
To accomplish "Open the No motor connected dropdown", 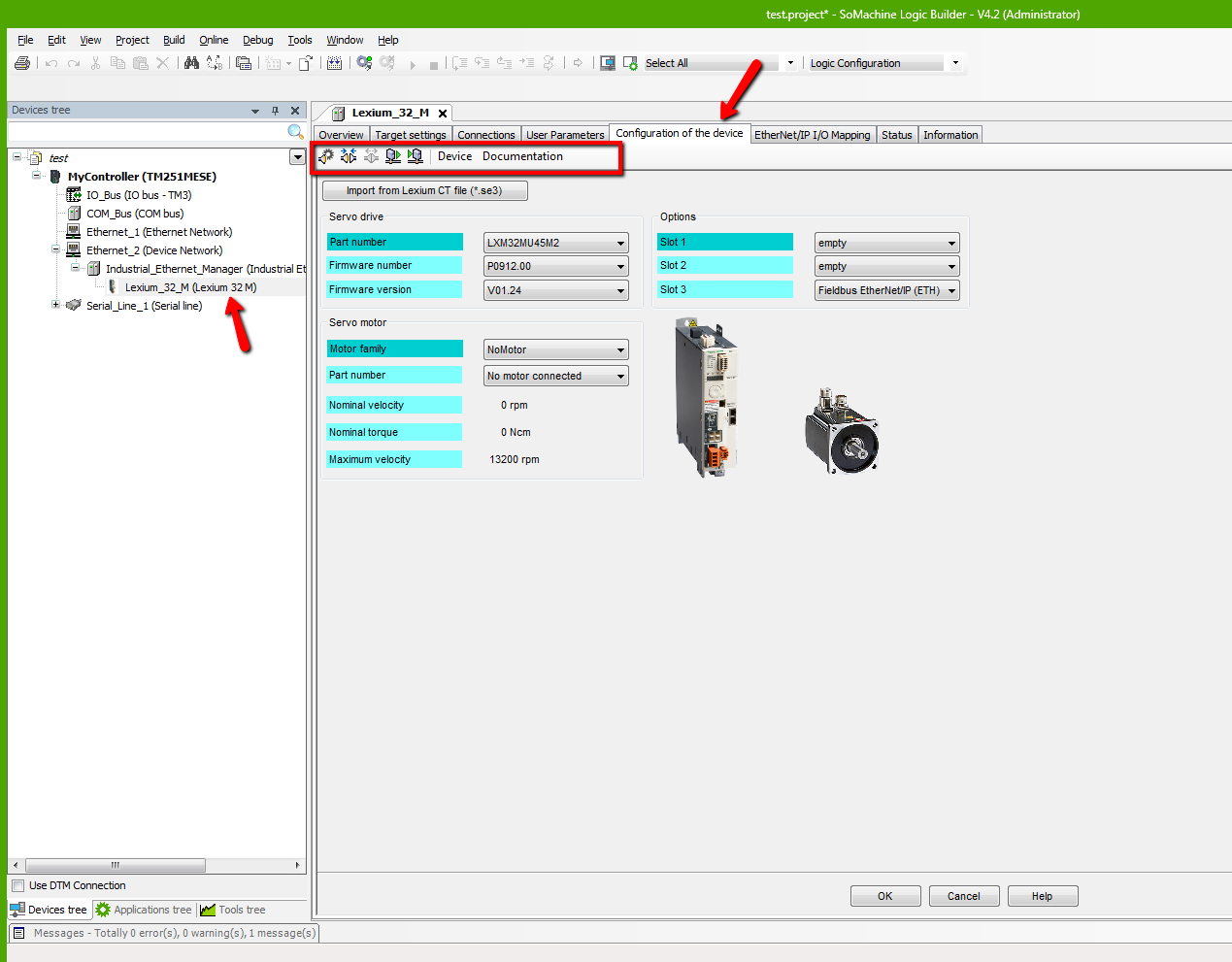I will click(556, 376).
